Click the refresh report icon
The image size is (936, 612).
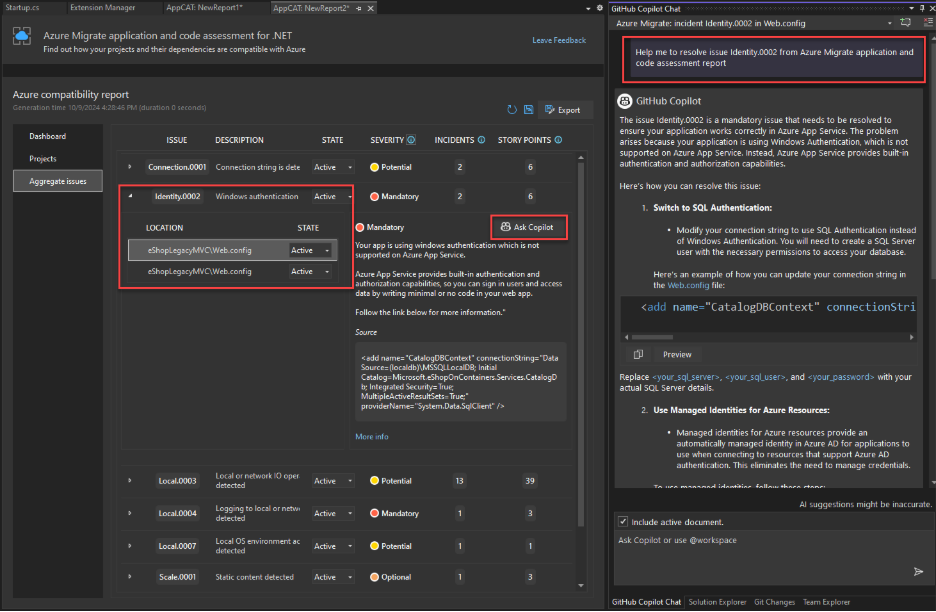tap(511, 110)
